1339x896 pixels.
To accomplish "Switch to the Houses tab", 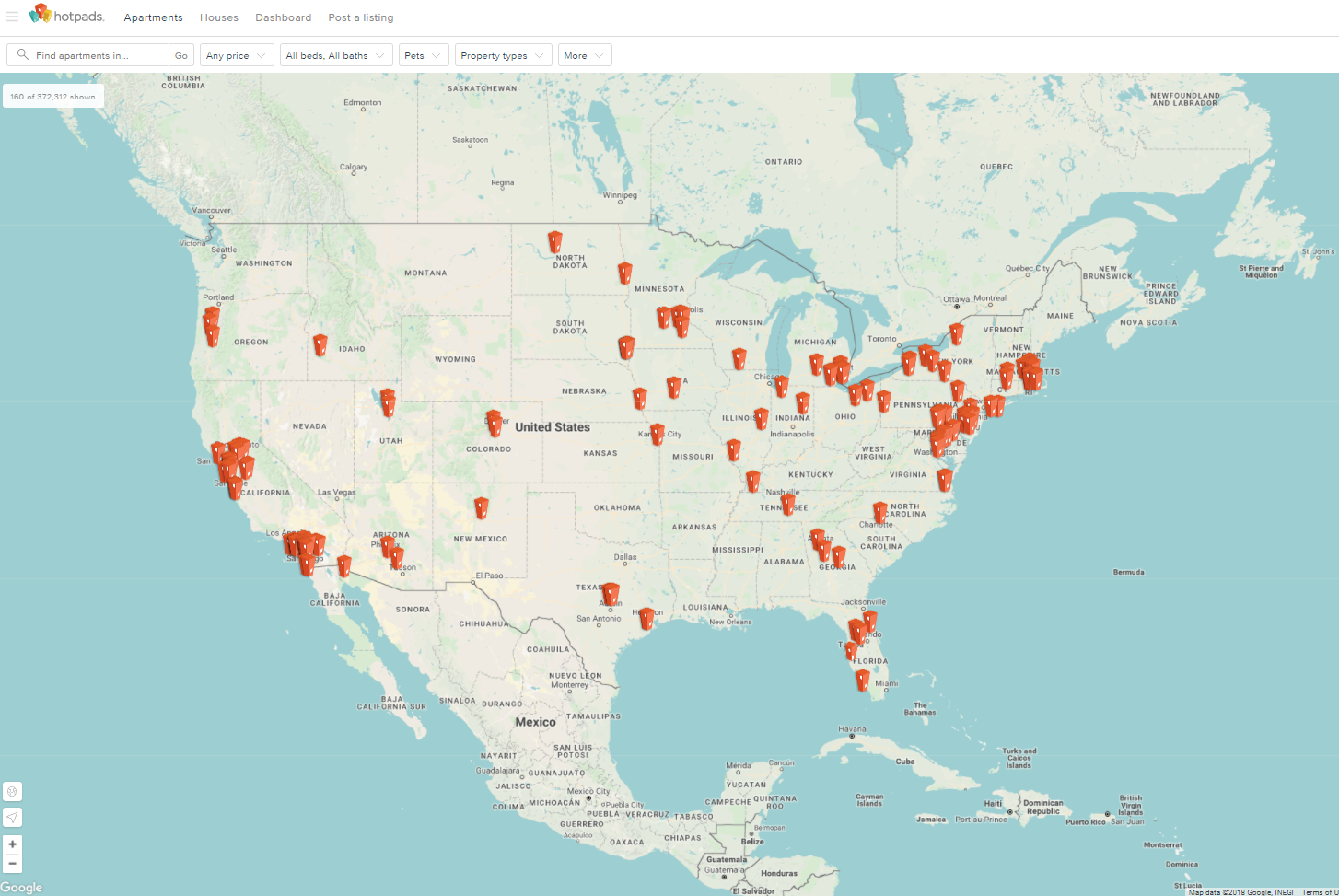I will 219,17.
